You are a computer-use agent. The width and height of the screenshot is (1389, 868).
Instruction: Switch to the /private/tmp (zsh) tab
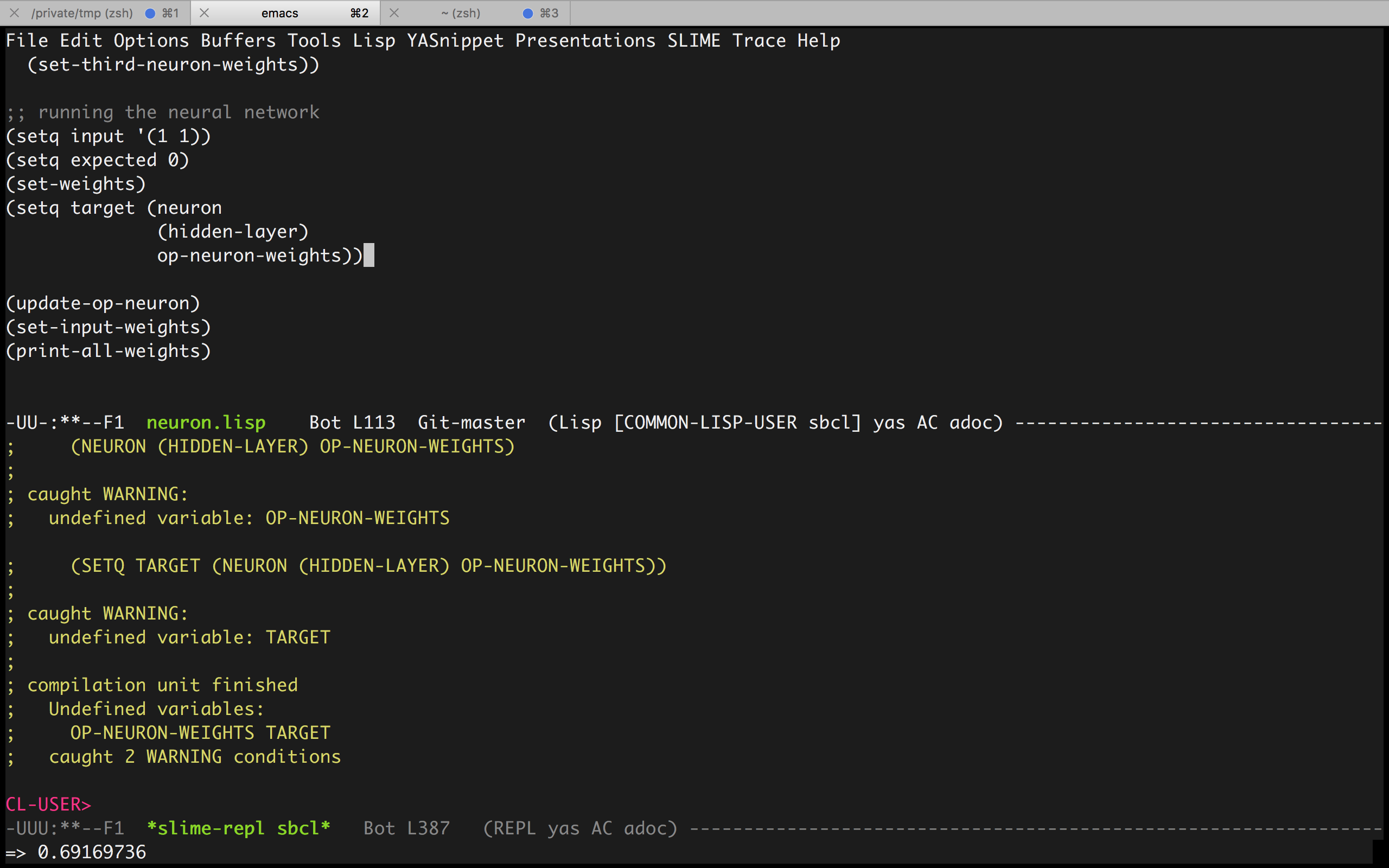click(82, 13)
